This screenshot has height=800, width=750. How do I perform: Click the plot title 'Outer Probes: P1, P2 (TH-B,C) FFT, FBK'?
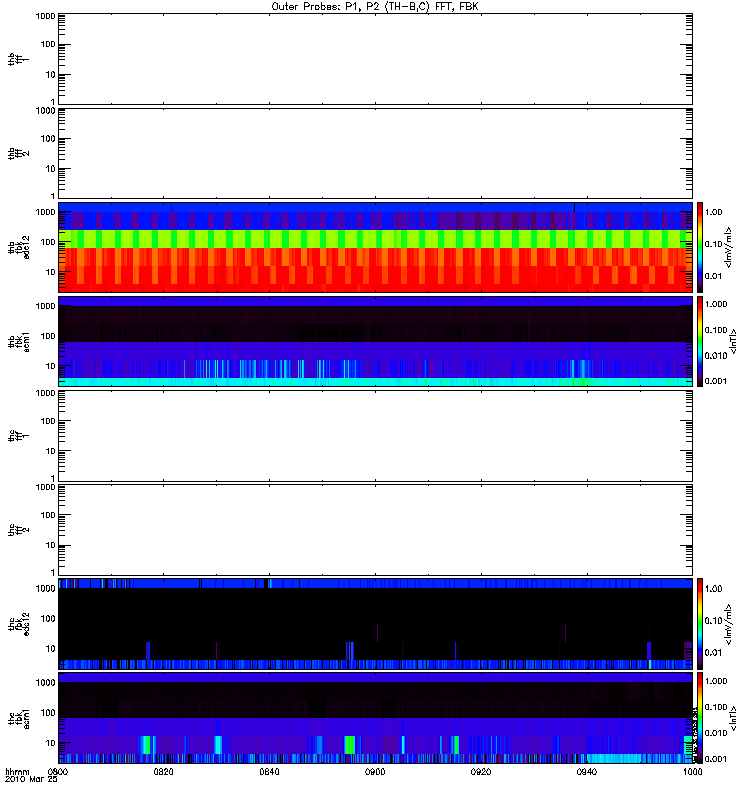(375, 7)
